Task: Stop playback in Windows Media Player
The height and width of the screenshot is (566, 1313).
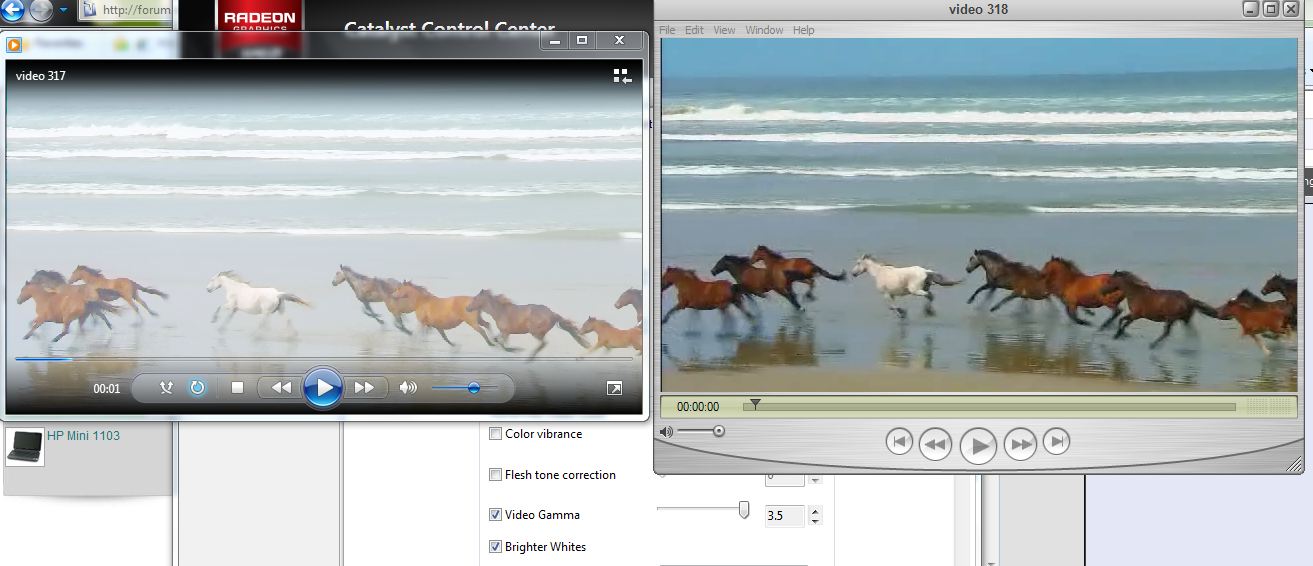Action: [x=237, y=388]
